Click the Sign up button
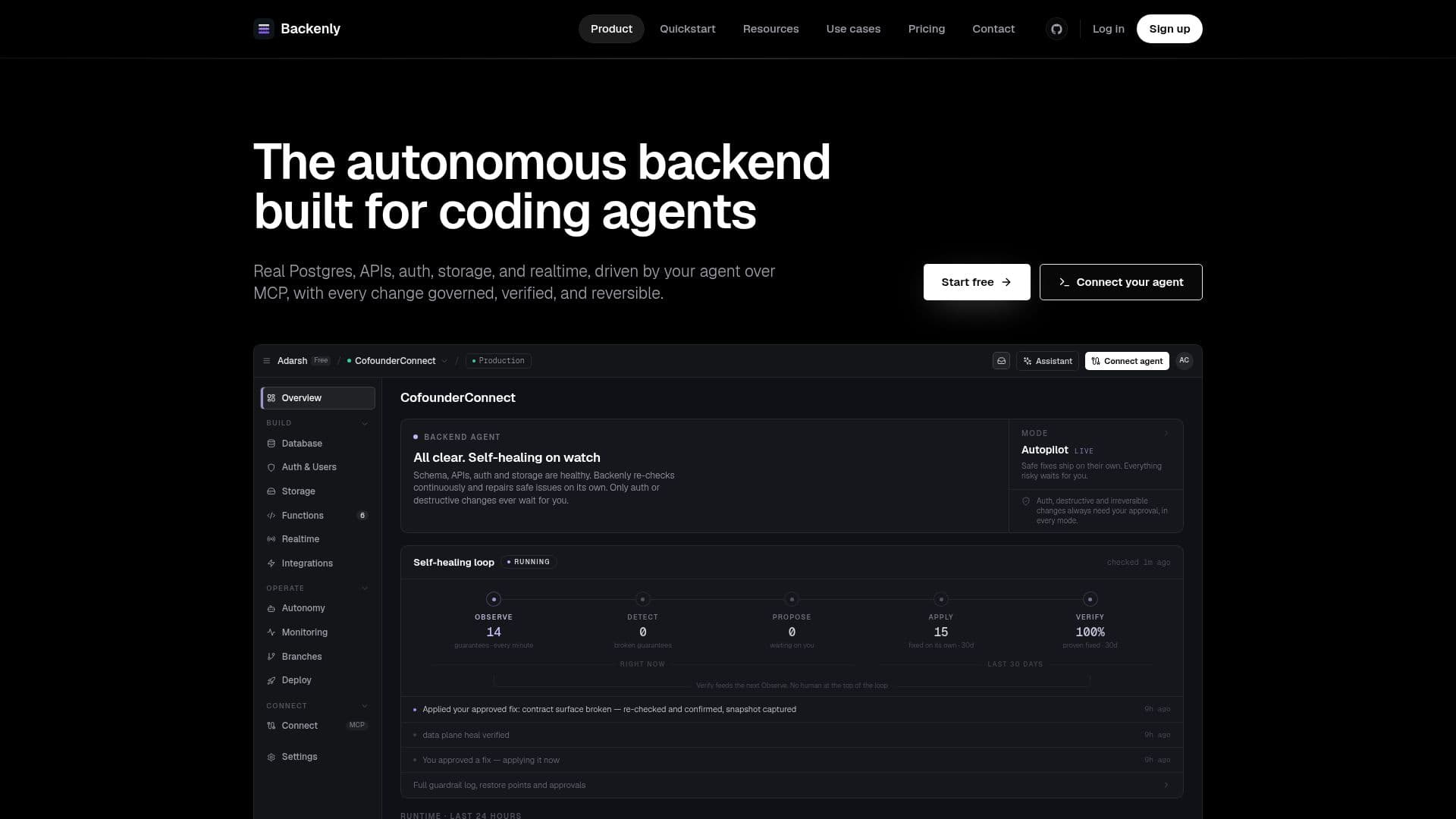Image resolution: width=1456 pixels, height=819 pixels. [1169, 29]
